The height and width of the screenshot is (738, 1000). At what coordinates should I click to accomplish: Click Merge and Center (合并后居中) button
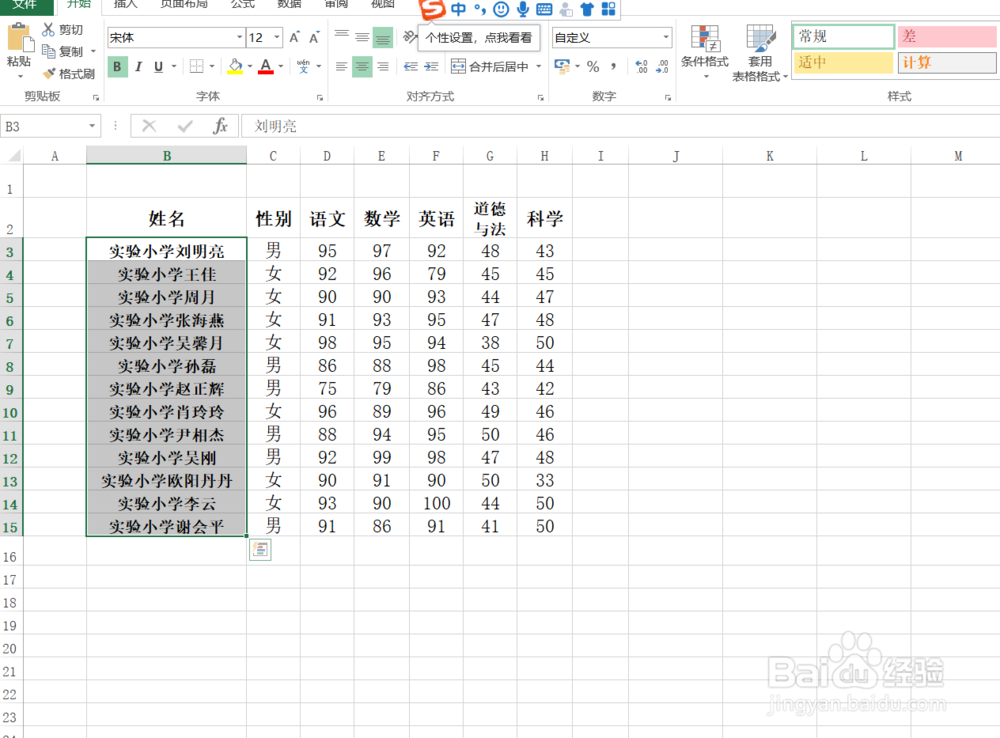[x=490, y=66]
